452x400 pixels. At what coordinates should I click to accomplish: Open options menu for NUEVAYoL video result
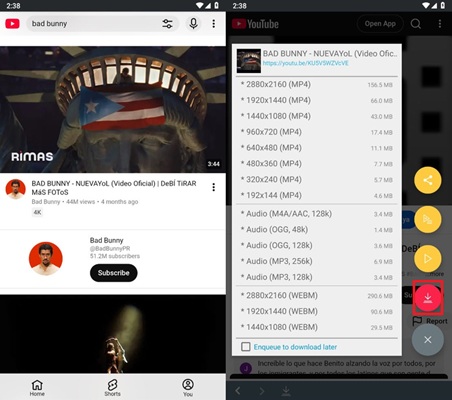214,187
